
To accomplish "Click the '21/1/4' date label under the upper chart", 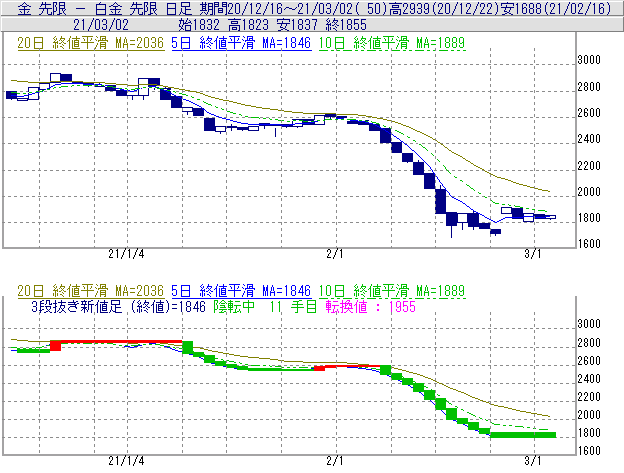I will click(x=126, y=254).
